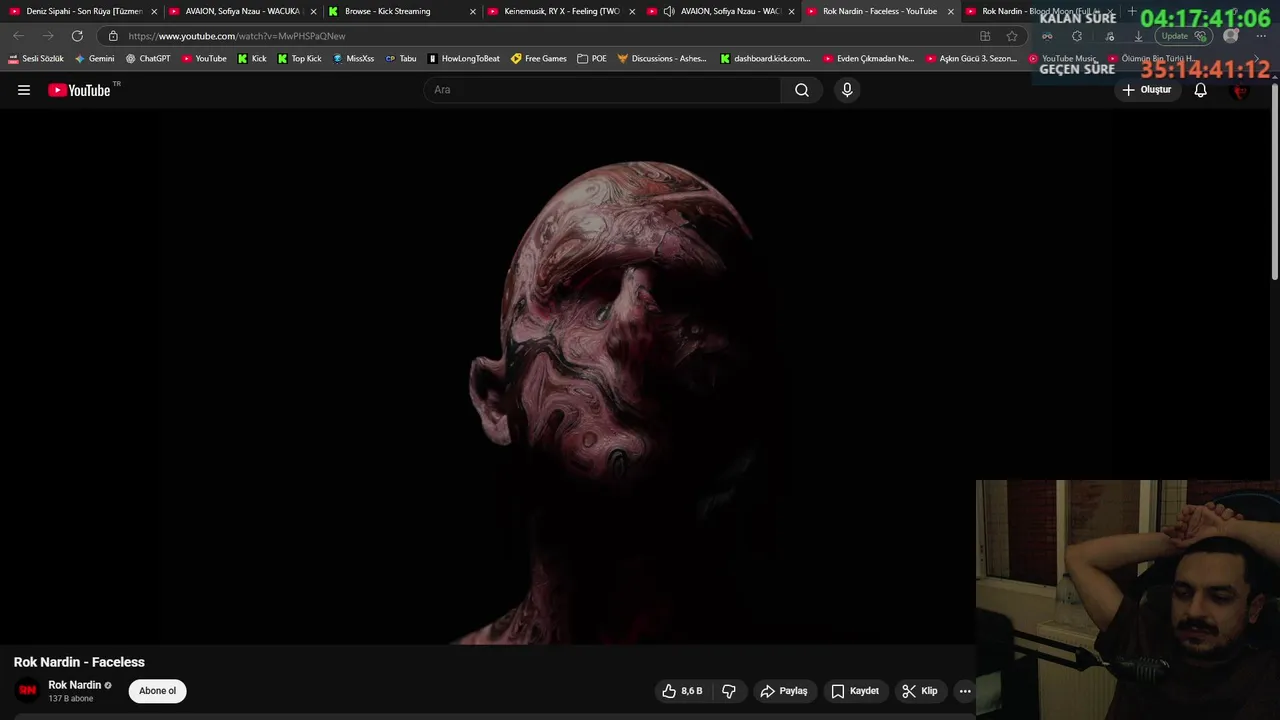The image size is (1280, 720).
Task: Click the 137 B abone subscriber count
Action: click(71, 699)
